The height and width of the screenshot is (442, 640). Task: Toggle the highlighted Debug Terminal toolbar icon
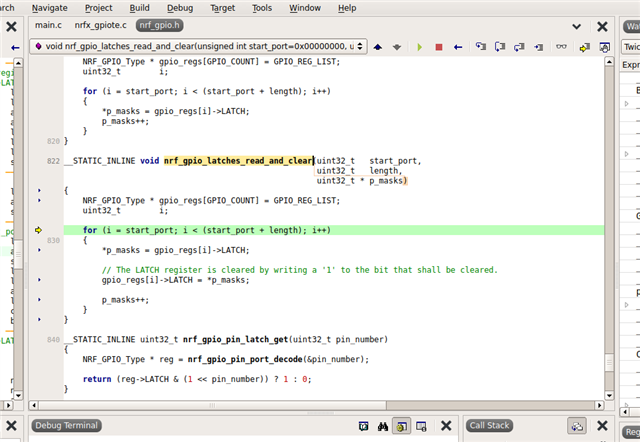tap(402, 426)
